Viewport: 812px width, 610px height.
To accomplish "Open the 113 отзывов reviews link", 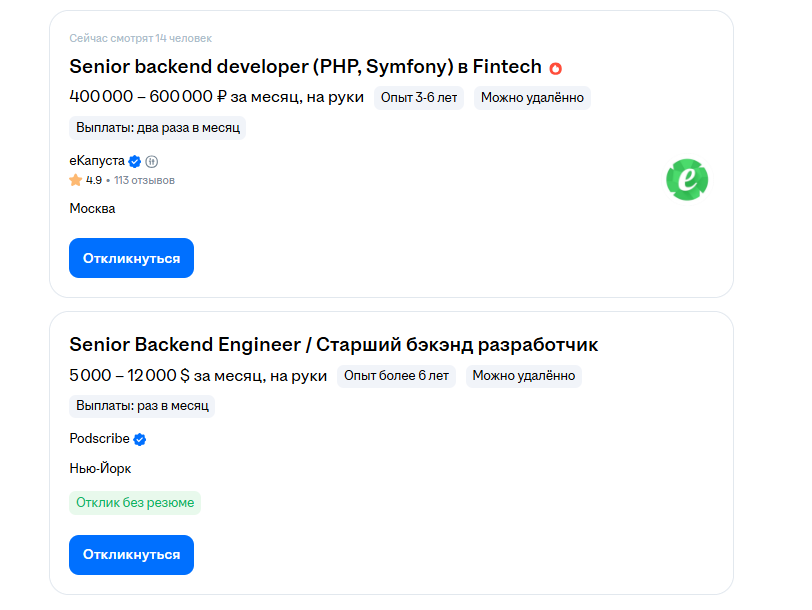I will pos(140,180).
